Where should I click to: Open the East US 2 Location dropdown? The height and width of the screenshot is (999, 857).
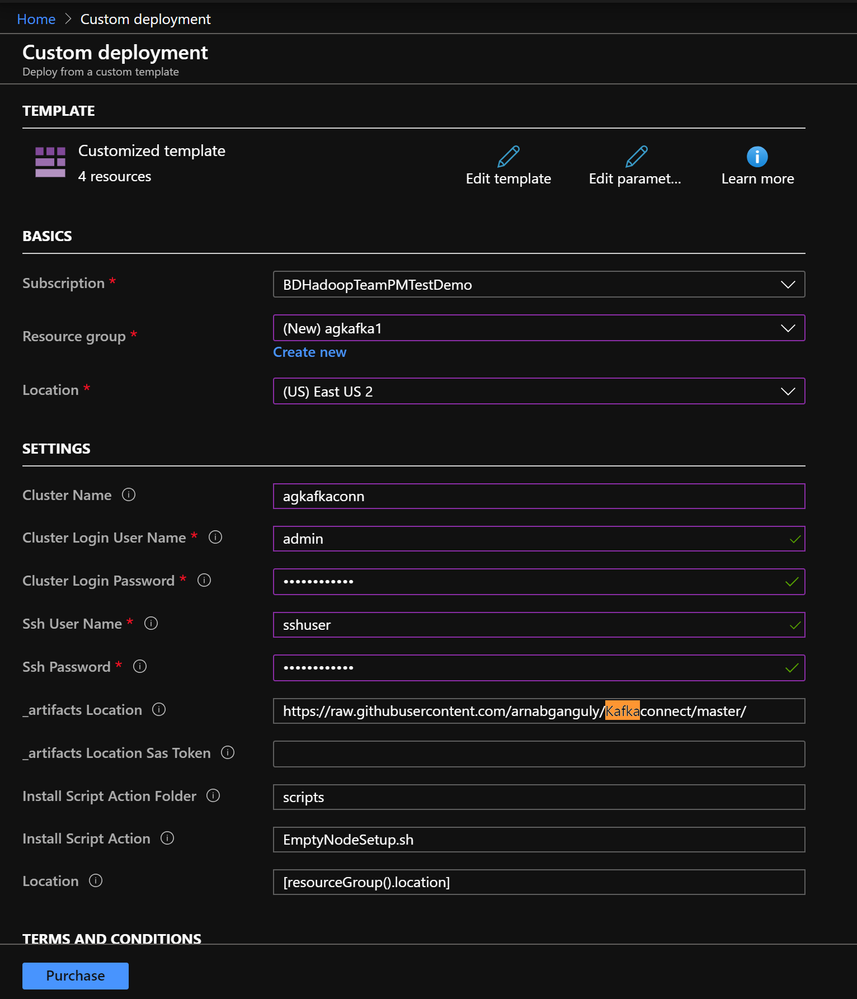pyautogui.click(x=539, y=391)
